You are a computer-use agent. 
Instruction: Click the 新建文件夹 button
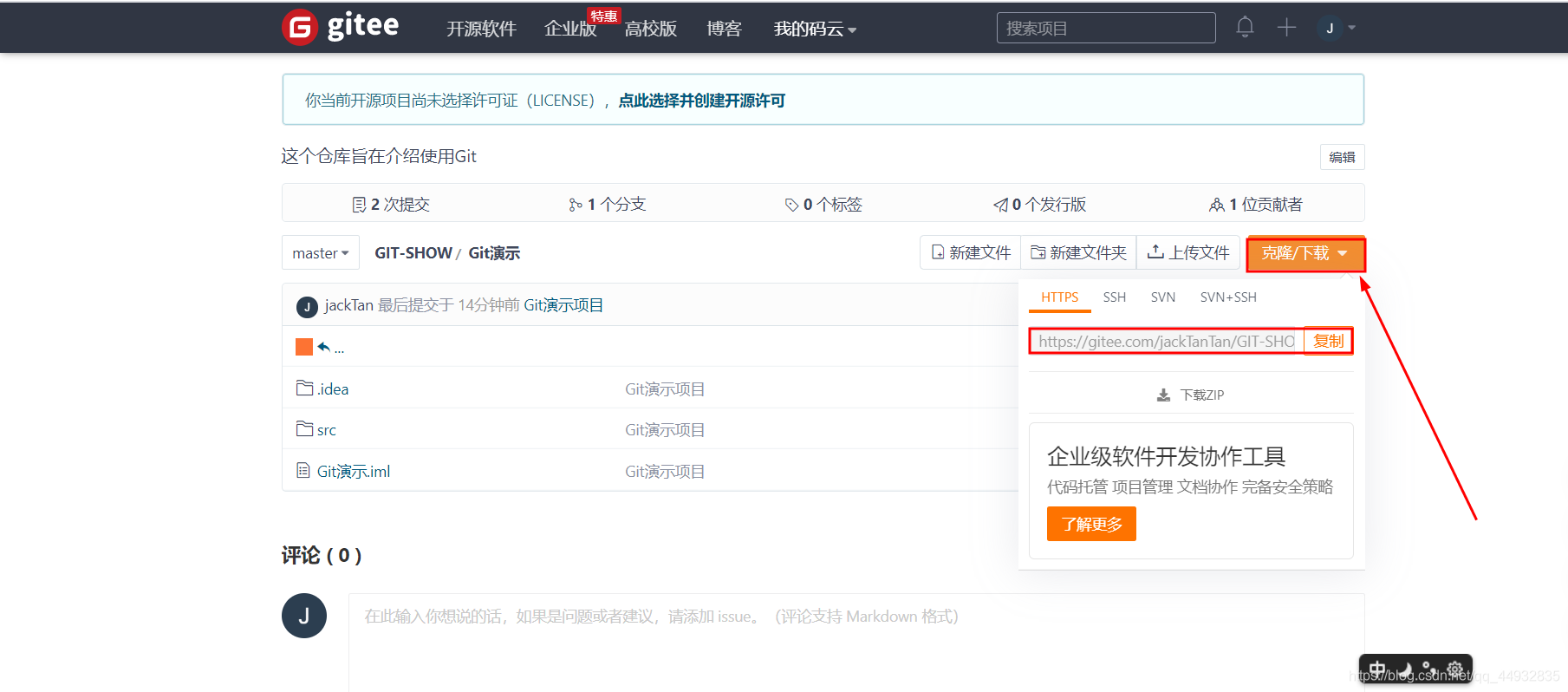click(x=1078, y=252)
